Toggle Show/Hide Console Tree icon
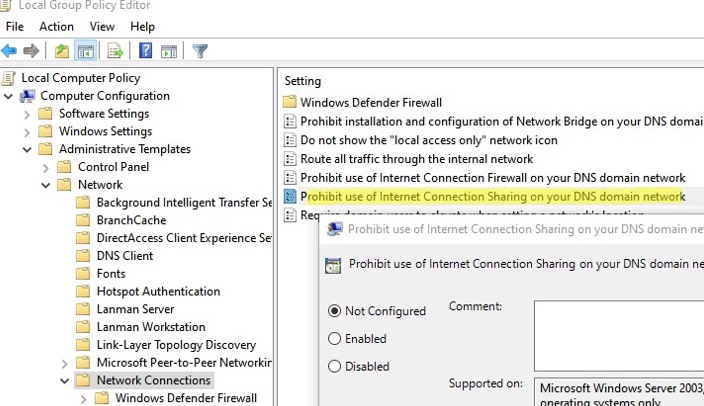The width and height of the screenshot is (704, 406). point(85,50)
